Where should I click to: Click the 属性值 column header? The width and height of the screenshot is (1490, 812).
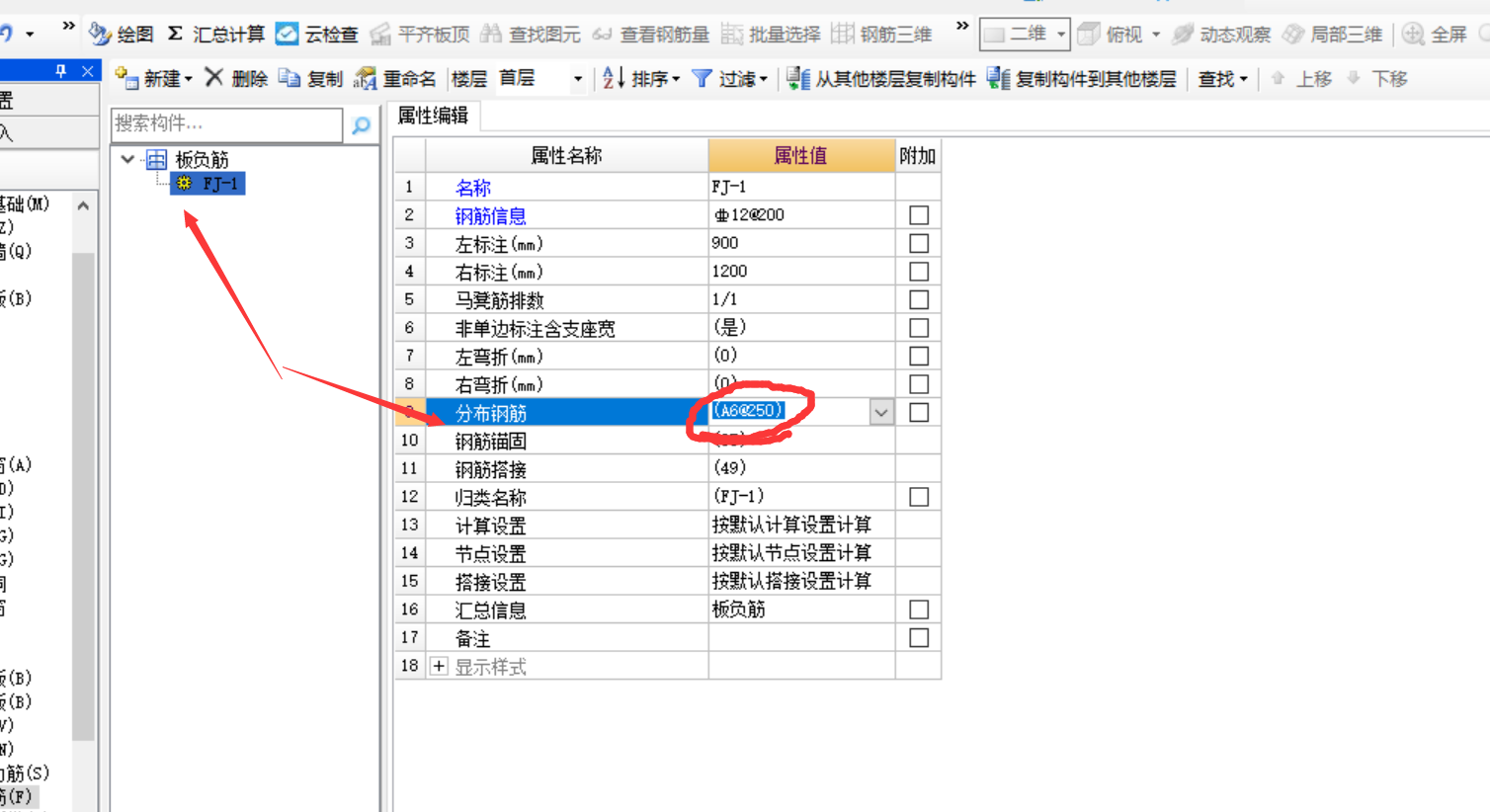point(801,155)
